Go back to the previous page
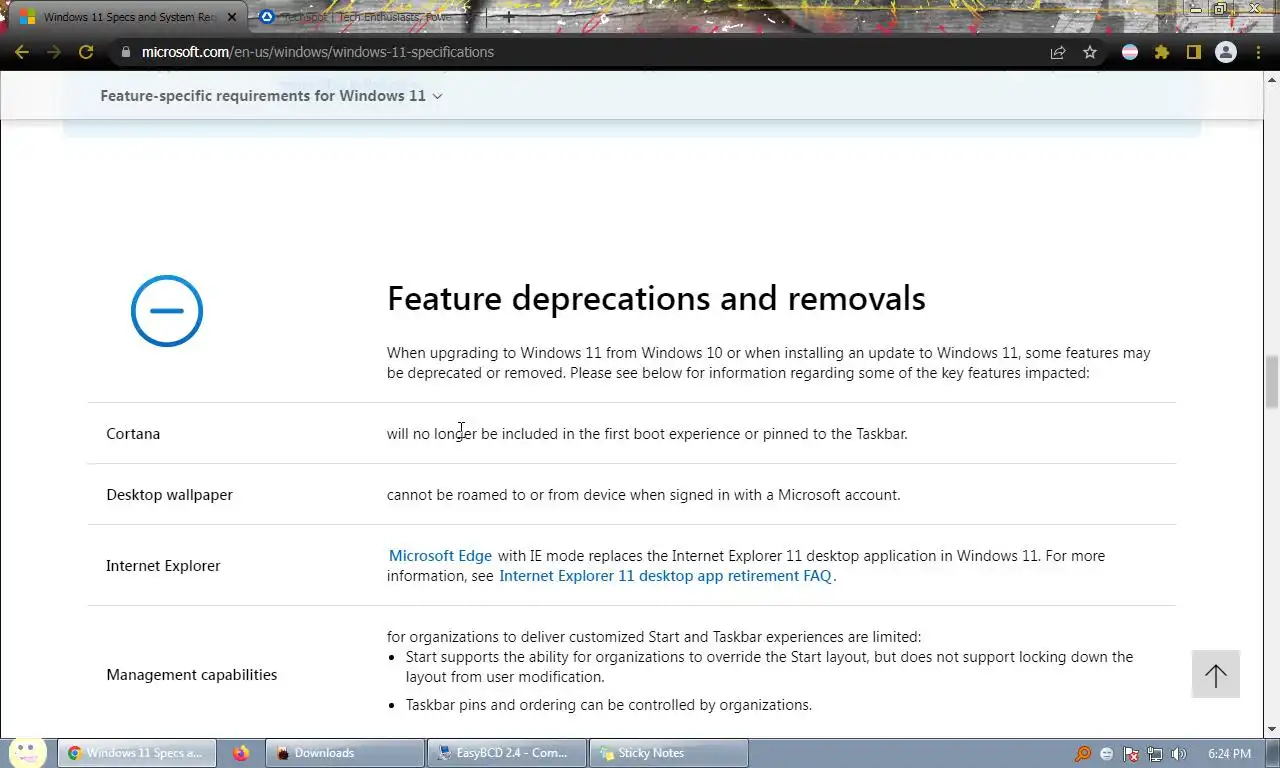The width and height of the screenshot is (1280, 768). tap(22, 52)
